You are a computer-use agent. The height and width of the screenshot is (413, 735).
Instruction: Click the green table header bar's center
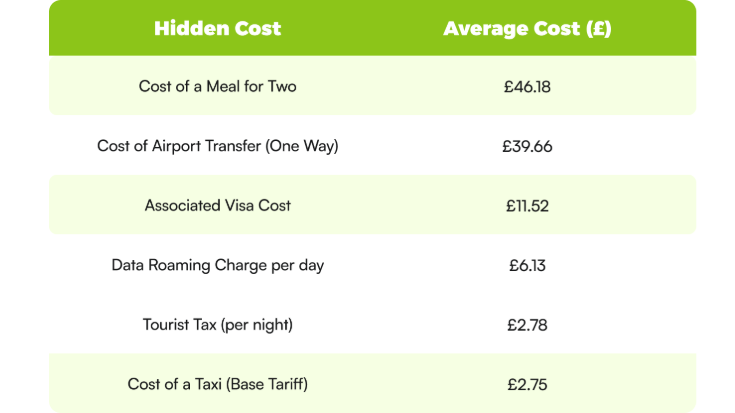(372, 28)
